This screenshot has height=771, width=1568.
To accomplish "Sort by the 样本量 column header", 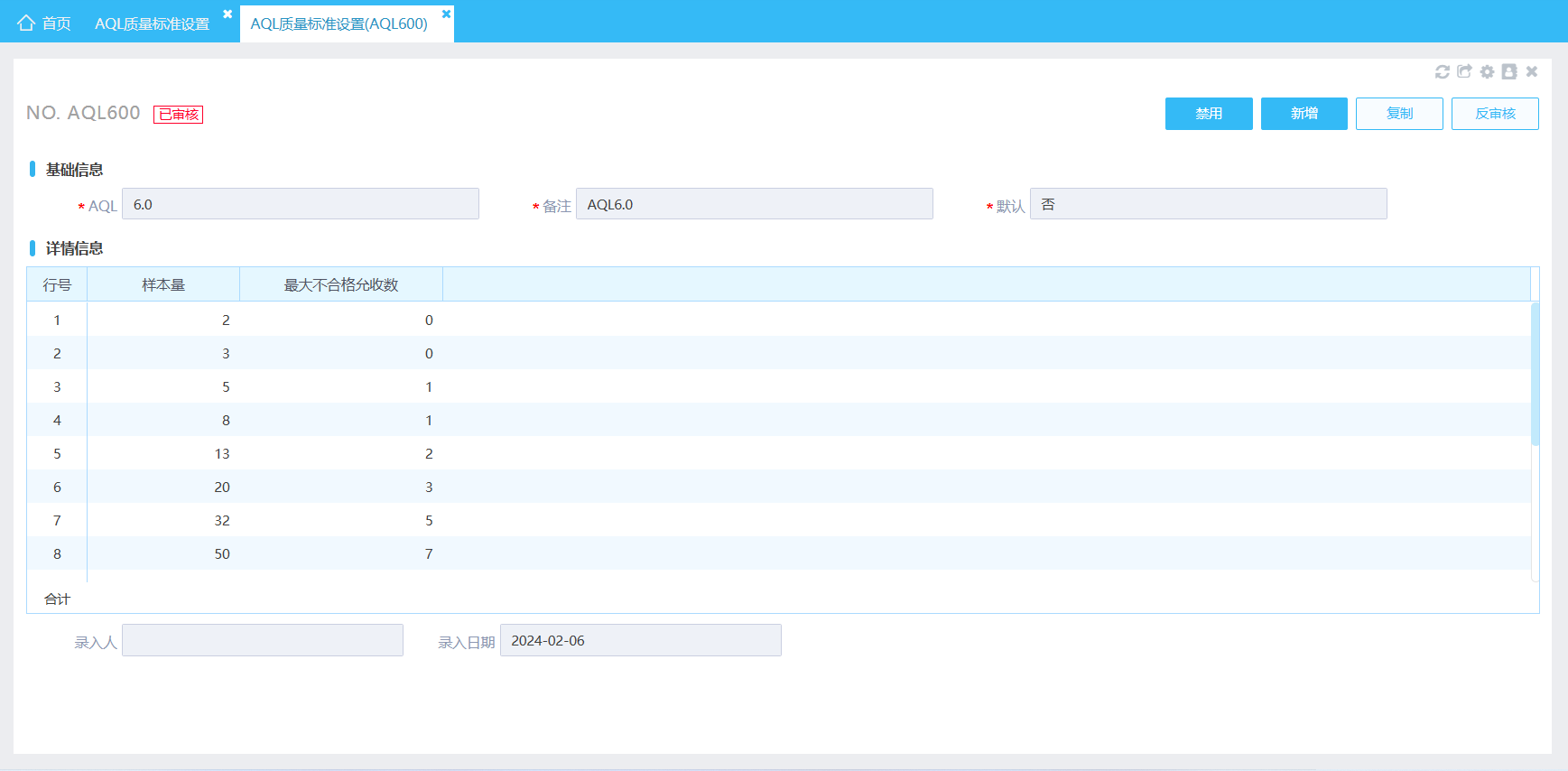I will coord(163,284).
